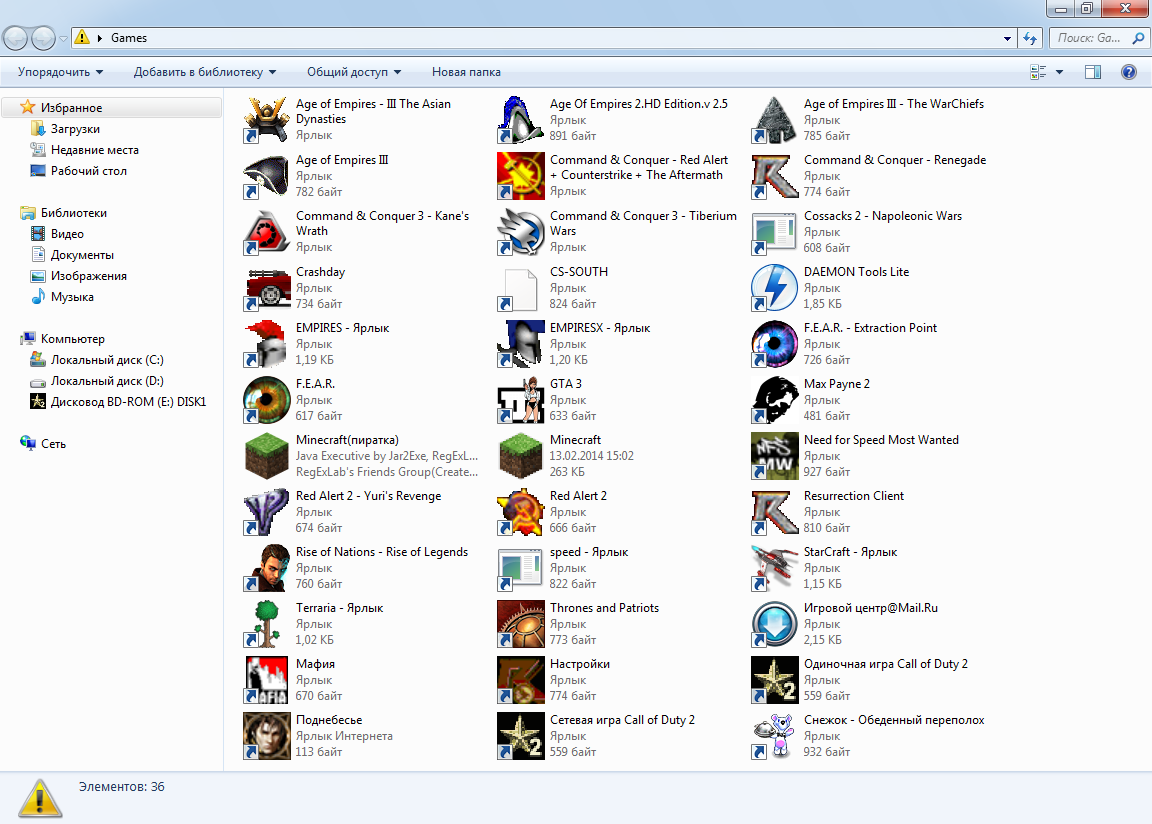Viewport: 1152px width, 824px height.
Task: Open Рабочий стол in the sidebar
Action: pos(88,170)
